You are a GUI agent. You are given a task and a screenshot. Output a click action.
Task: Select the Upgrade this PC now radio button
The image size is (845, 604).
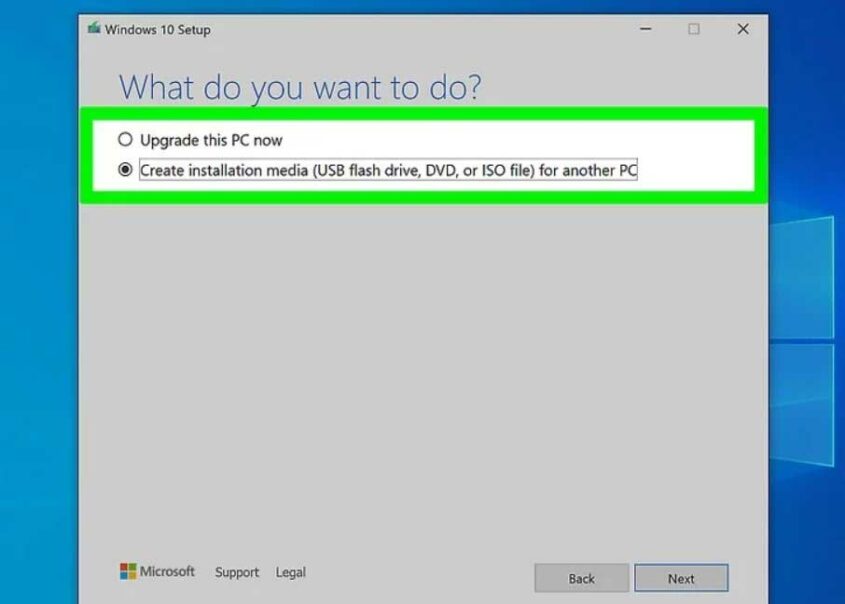125,140
